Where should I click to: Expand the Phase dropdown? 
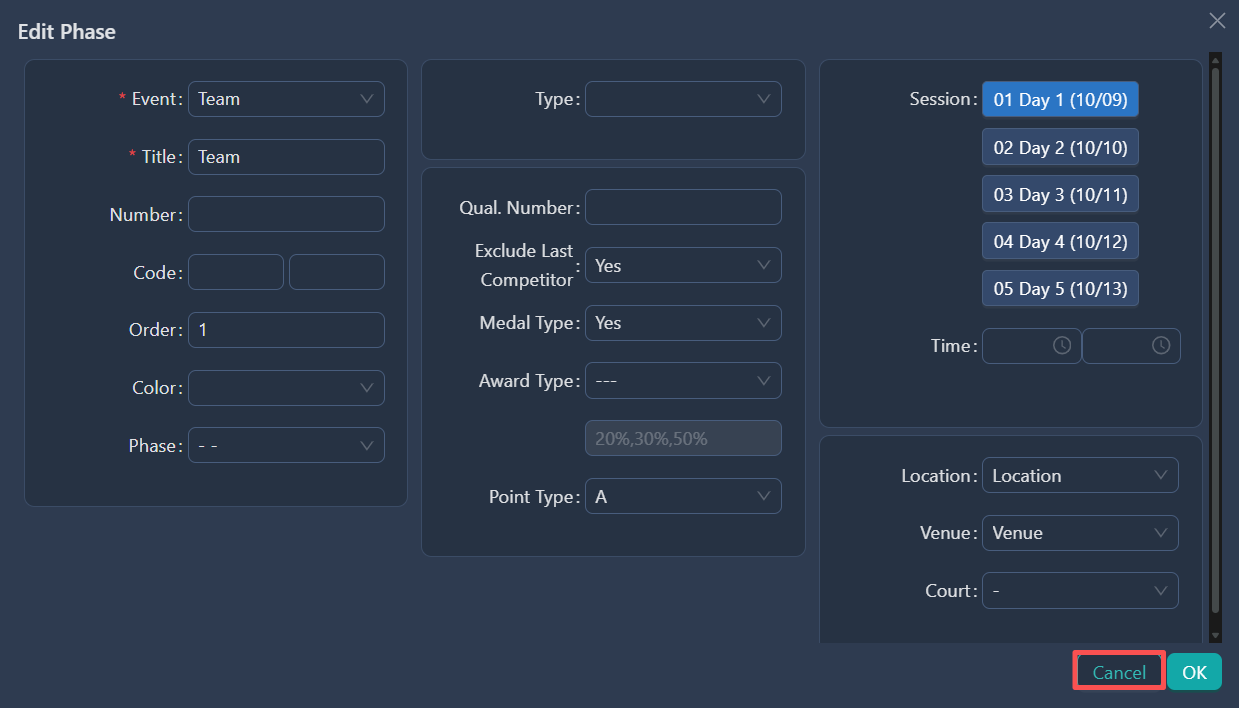tap(286, 446)
